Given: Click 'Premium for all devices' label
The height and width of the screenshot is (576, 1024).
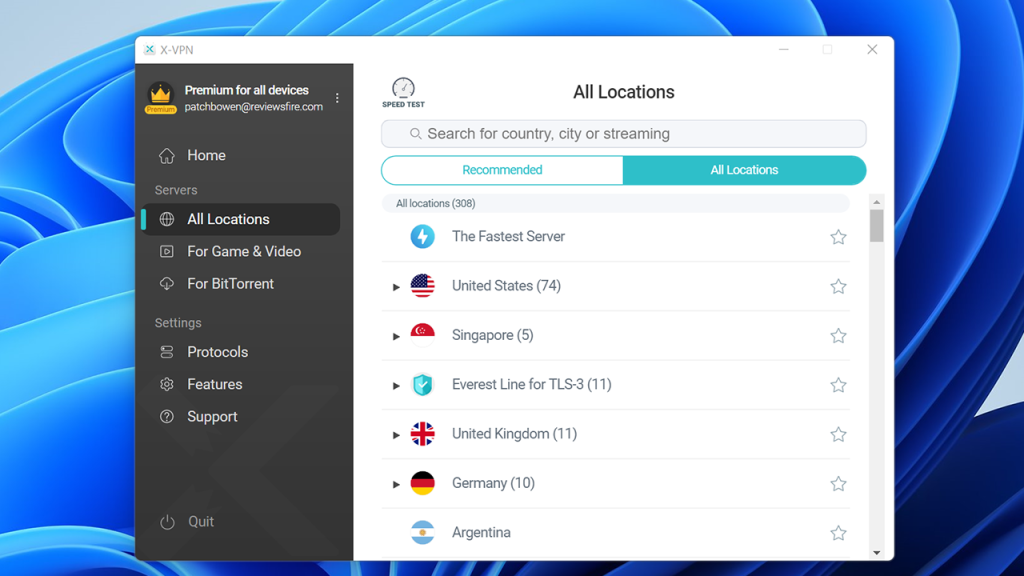Looking at the screenshot, I should (246, 90).
